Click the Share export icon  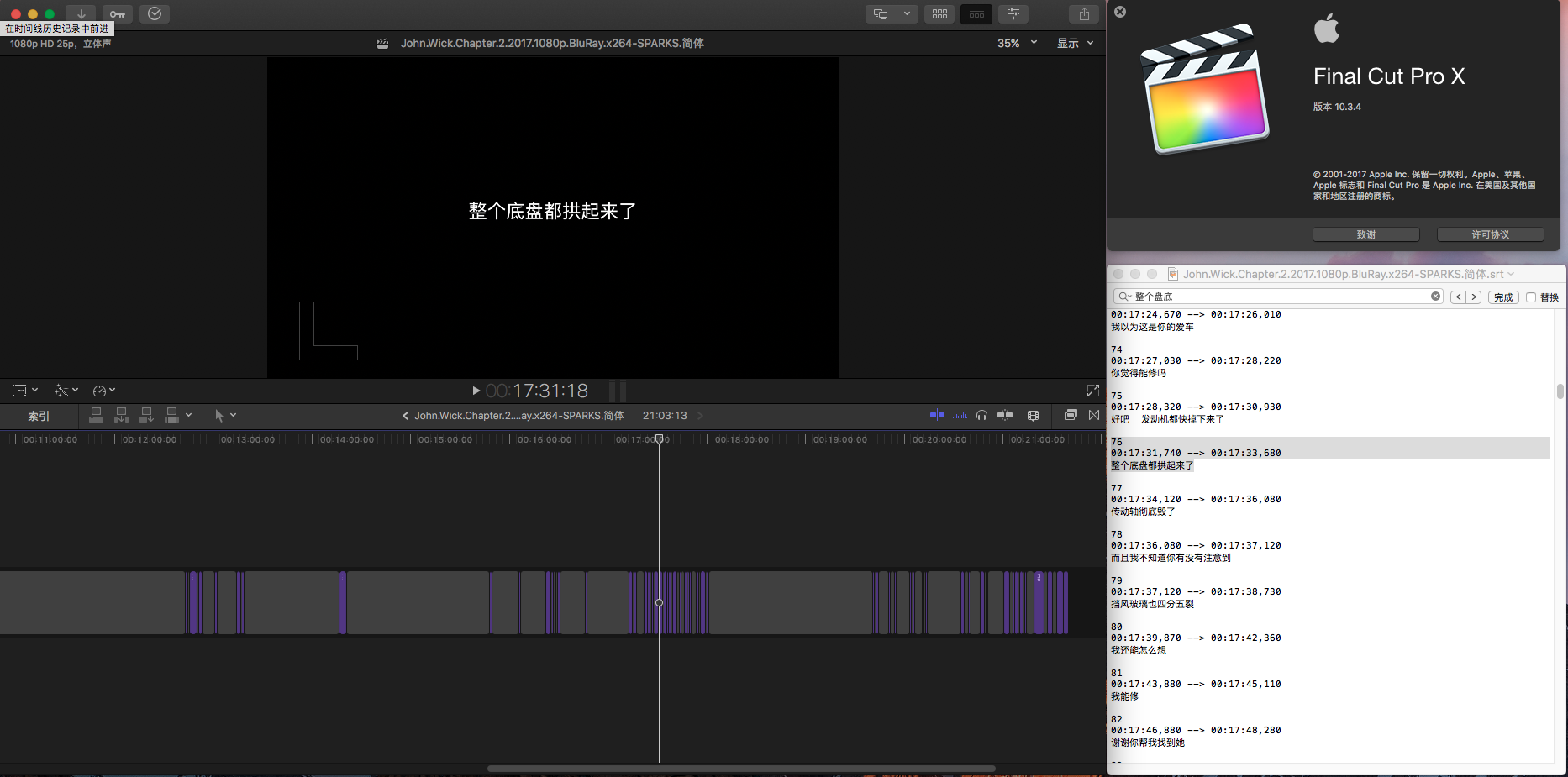[x=1084, y=14]
